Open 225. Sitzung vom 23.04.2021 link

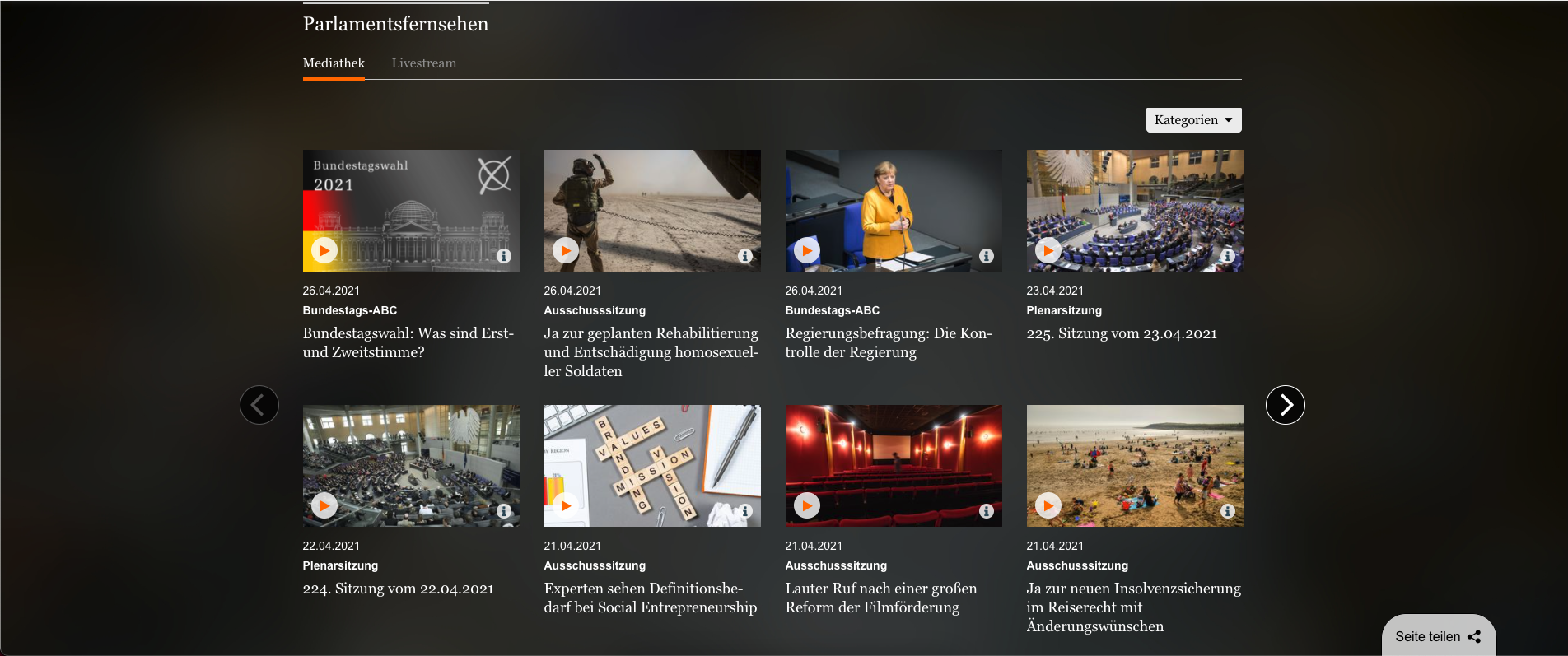pyautogui.click(x=1122, y=333)
